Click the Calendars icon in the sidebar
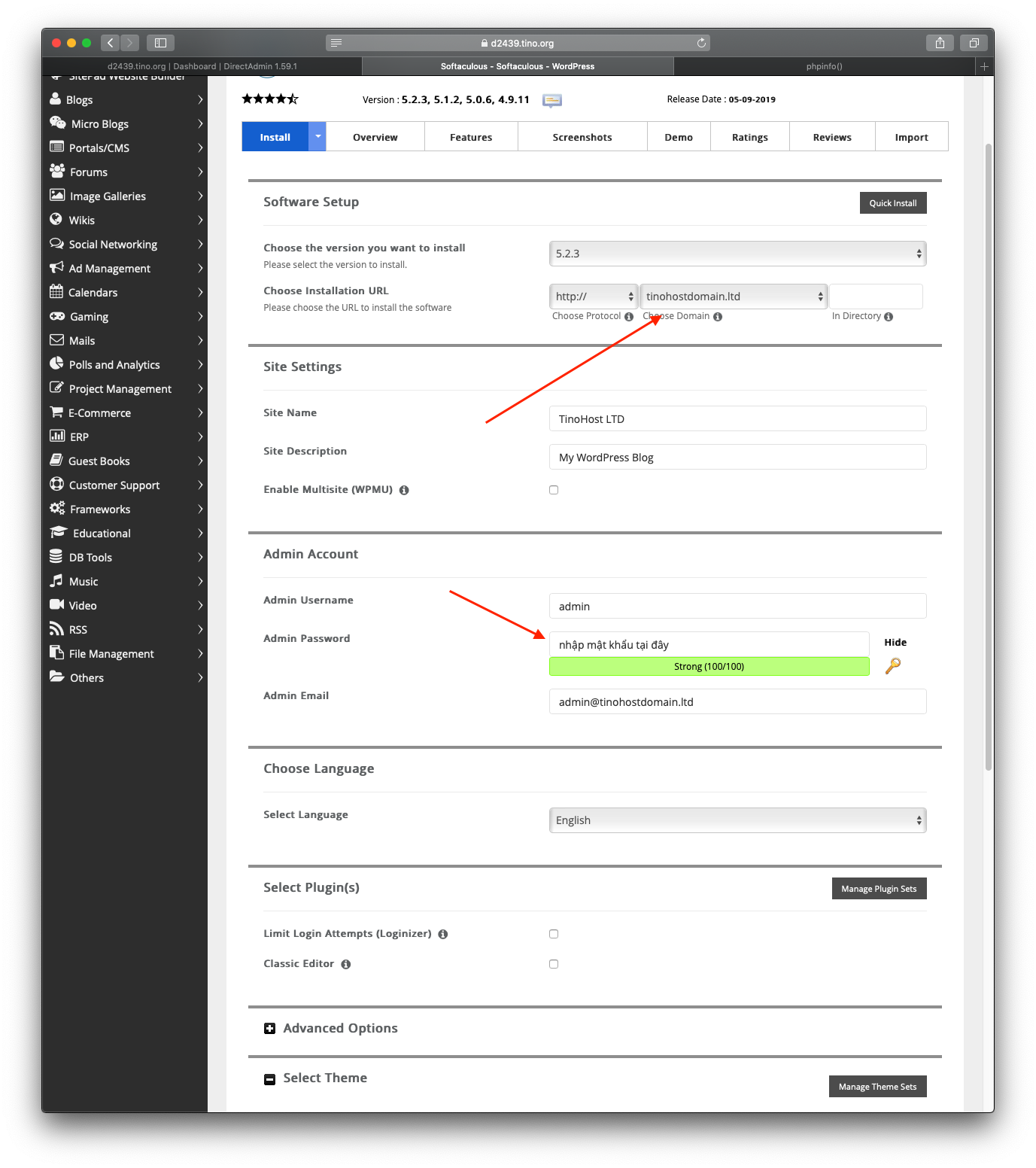 [56, 291]
